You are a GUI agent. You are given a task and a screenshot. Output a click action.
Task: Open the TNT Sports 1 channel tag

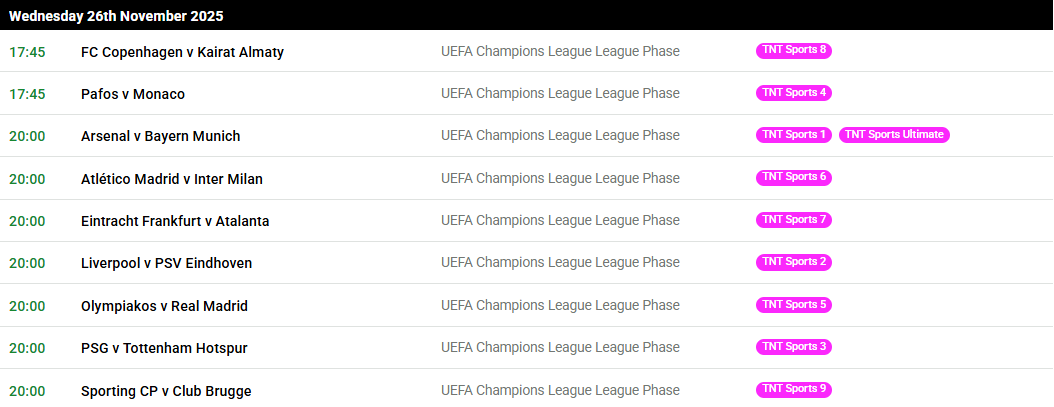click(x=794, y=135)
